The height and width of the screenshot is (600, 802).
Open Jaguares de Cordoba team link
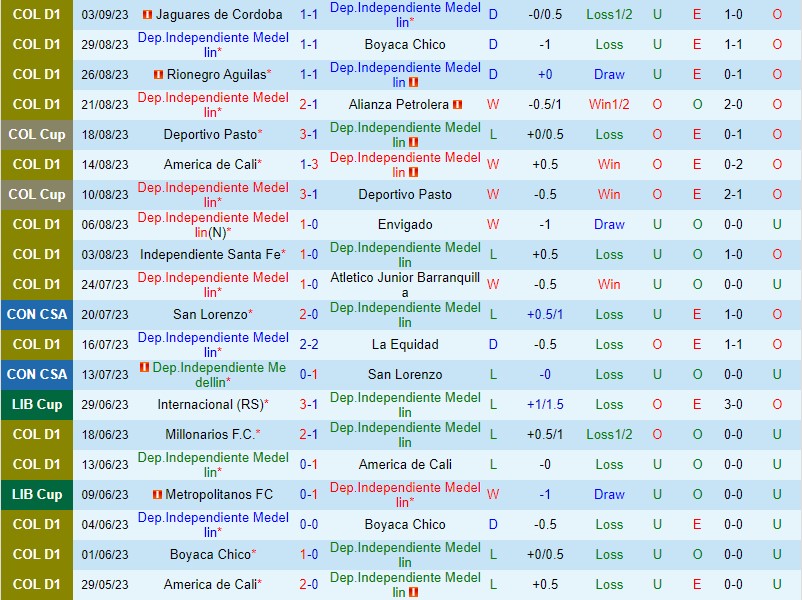(x=219, y=14)
